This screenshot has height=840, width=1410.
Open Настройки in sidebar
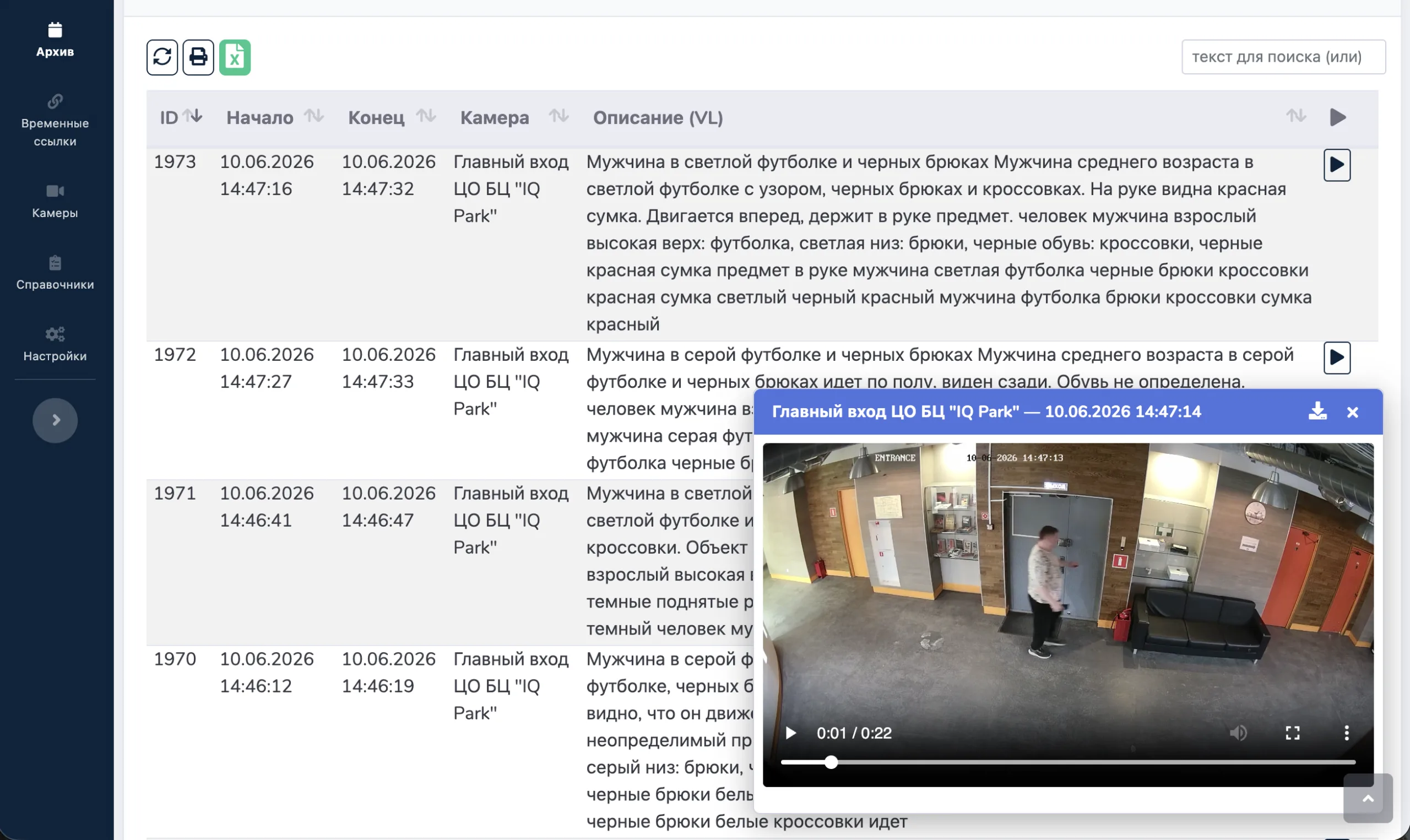click(x=55, y=345)
